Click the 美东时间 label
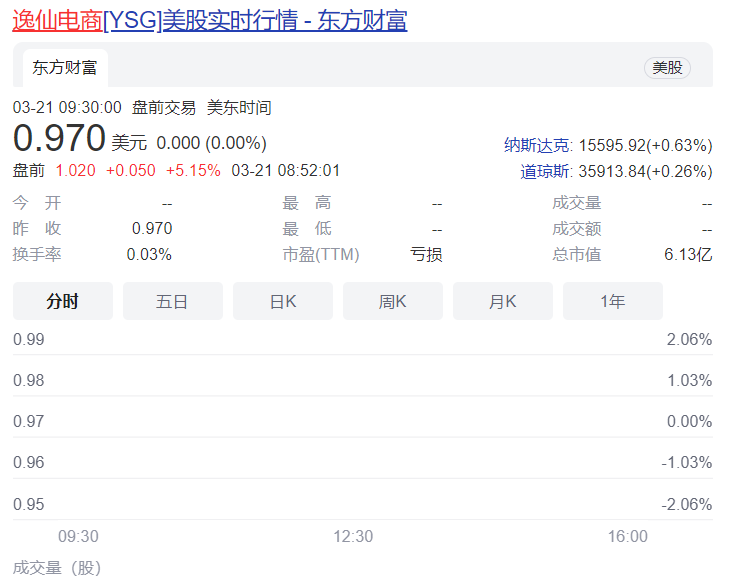The image size is (733, 580). tap(239, 107)
